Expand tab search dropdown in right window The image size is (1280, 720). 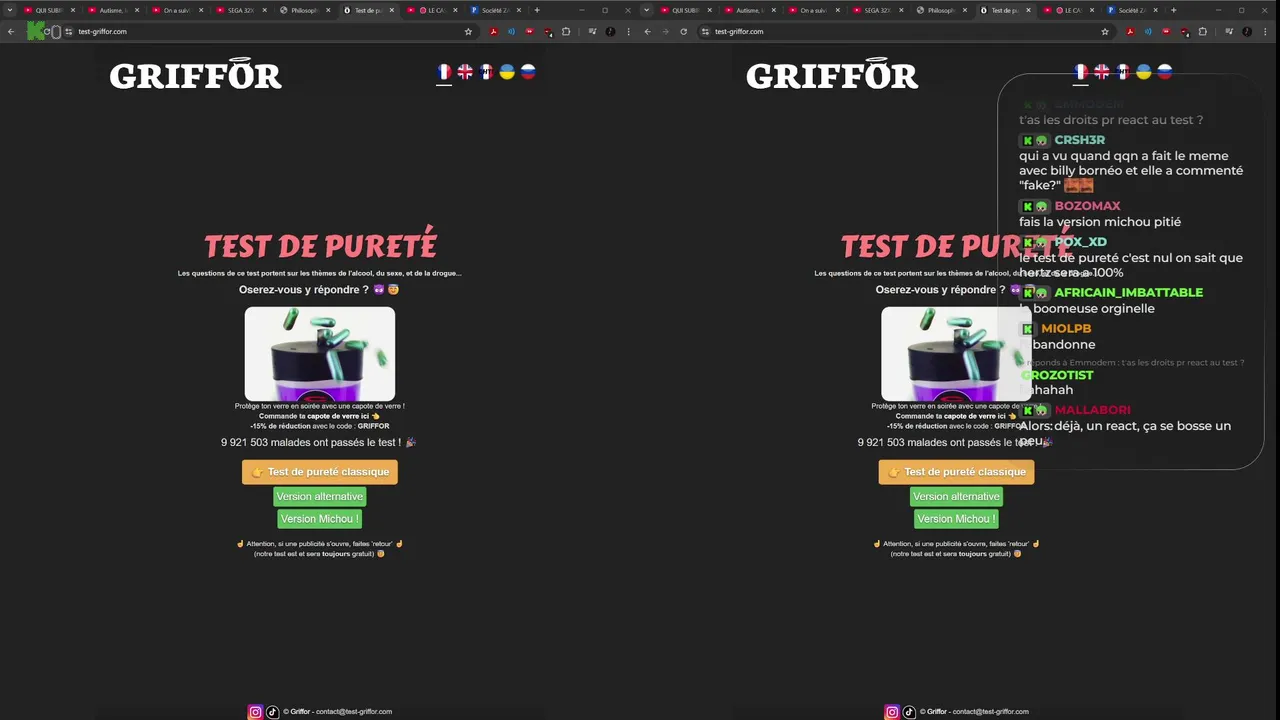point(646,10)
